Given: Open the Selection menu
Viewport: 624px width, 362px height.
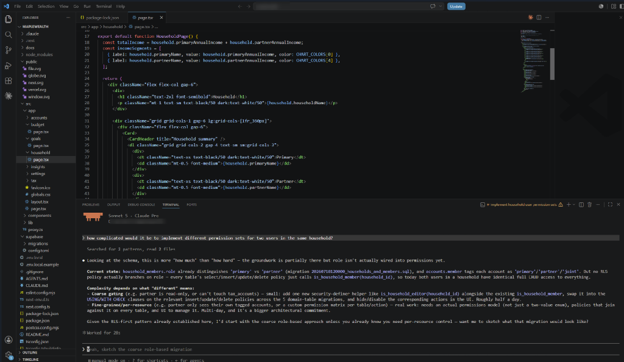Looking at the screenshot, I should click(x=46, y=6).
